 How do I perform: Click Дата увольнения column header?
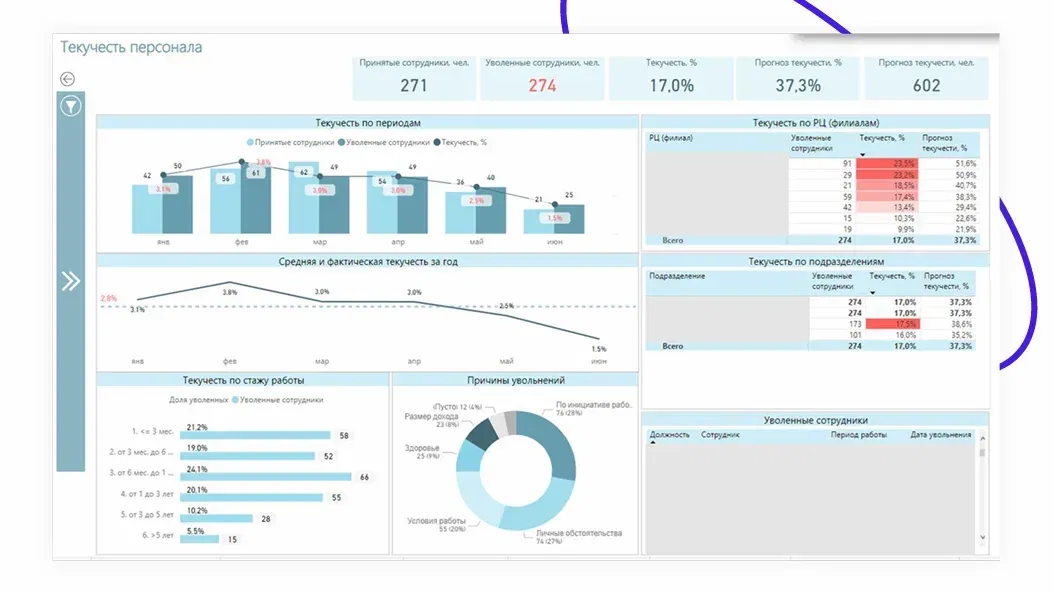click(x=940, y=435)
